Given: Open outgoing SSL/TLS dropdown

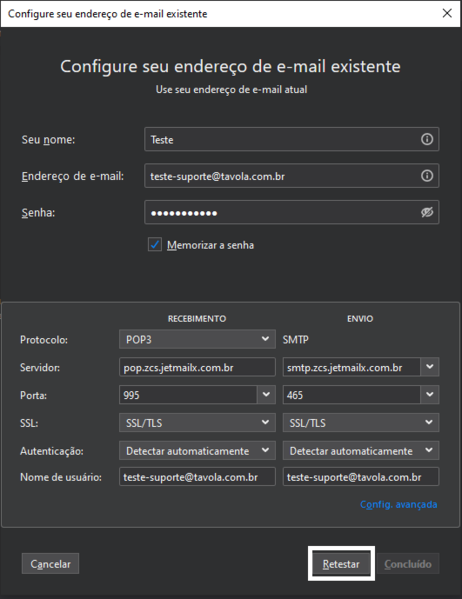Looking at the screenshot, I should 361,423.
